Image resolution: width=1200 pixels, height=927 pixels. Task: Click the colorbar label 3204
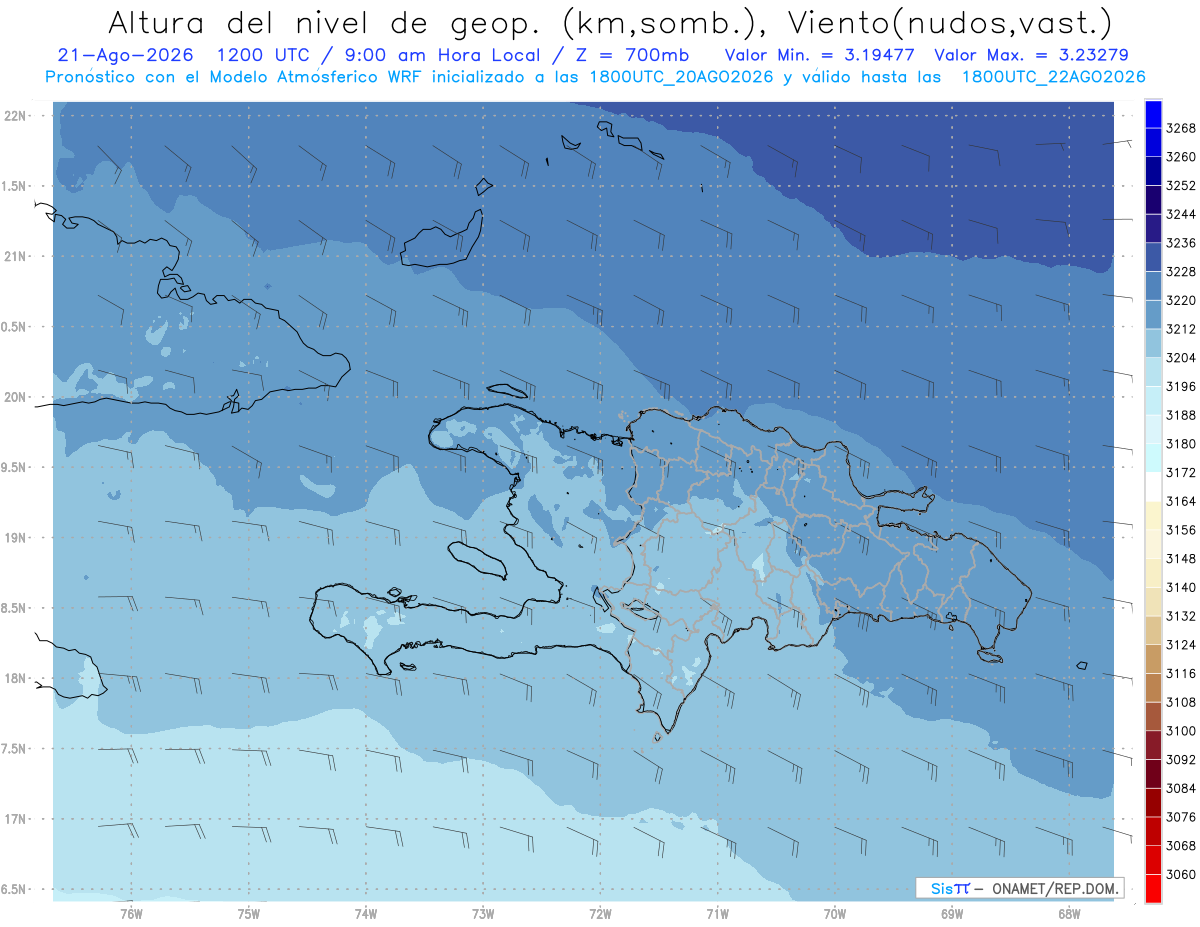coord(1180,358)
